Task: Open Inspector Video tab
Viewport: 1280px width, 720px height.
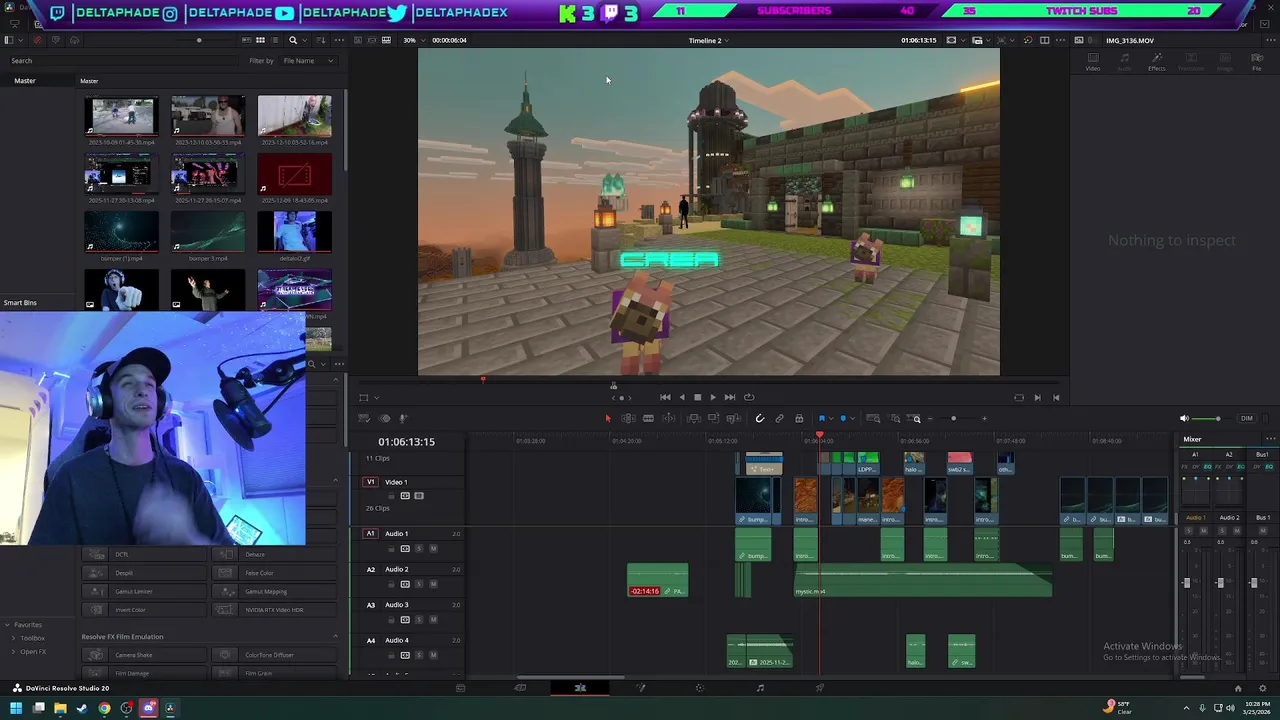Action: pyautogui.click(x=1093, y=62)
